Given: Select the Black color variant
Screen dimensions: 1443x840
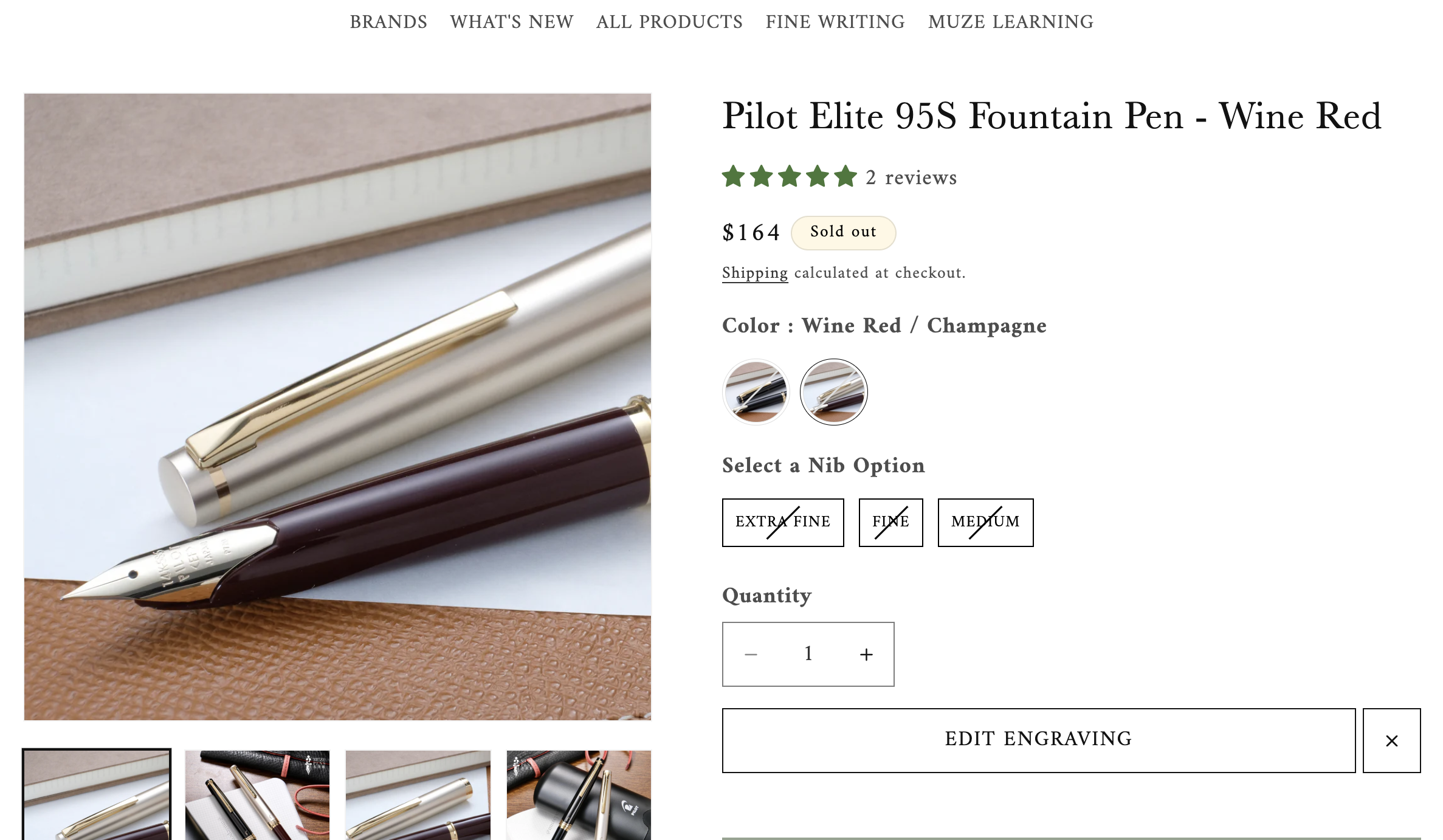Looking at the screenshot, I should (x=756, y=391).
